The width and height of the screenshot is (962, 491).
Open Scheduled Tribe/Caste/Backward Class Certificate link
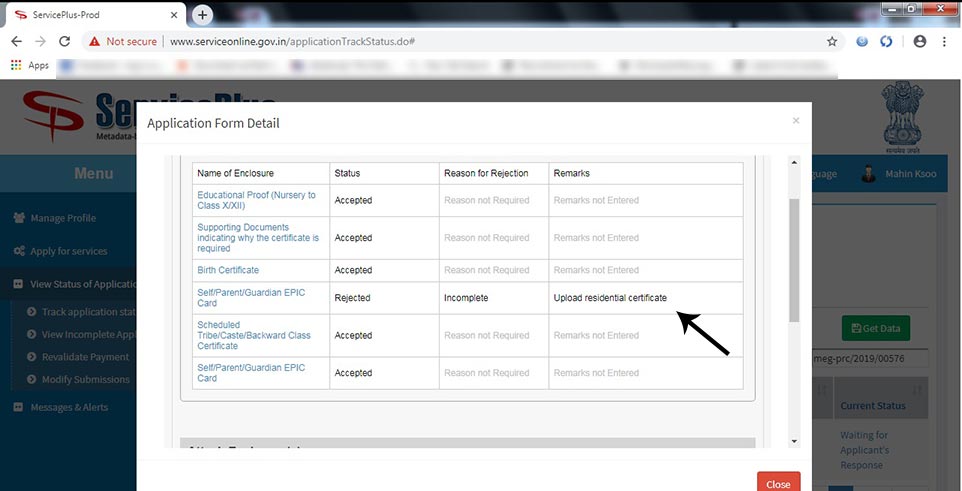(x=254, y=335)
